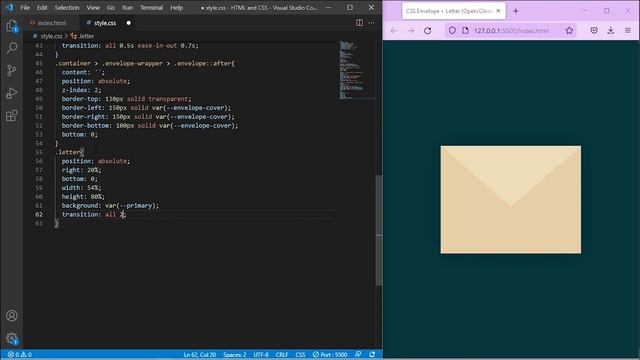Image resolution: width=640 pixels, height=360 pixels.
Task: Click line 55 '.letter{' selector text
Action: pyautogui.click(x=69, y=152)
